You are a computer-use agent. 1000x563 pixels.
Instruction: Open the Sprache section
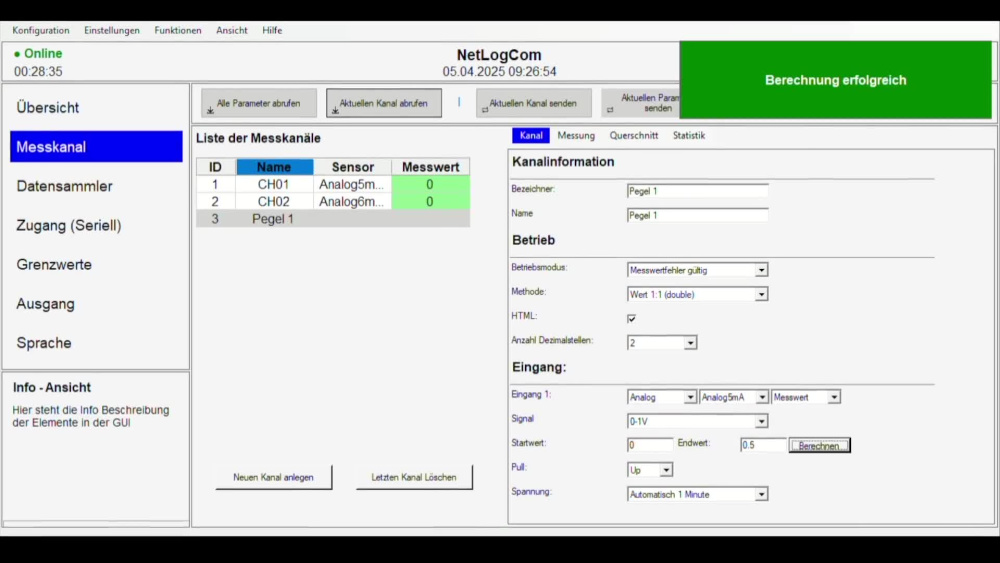pyautogui.click(x=96, y=343)
